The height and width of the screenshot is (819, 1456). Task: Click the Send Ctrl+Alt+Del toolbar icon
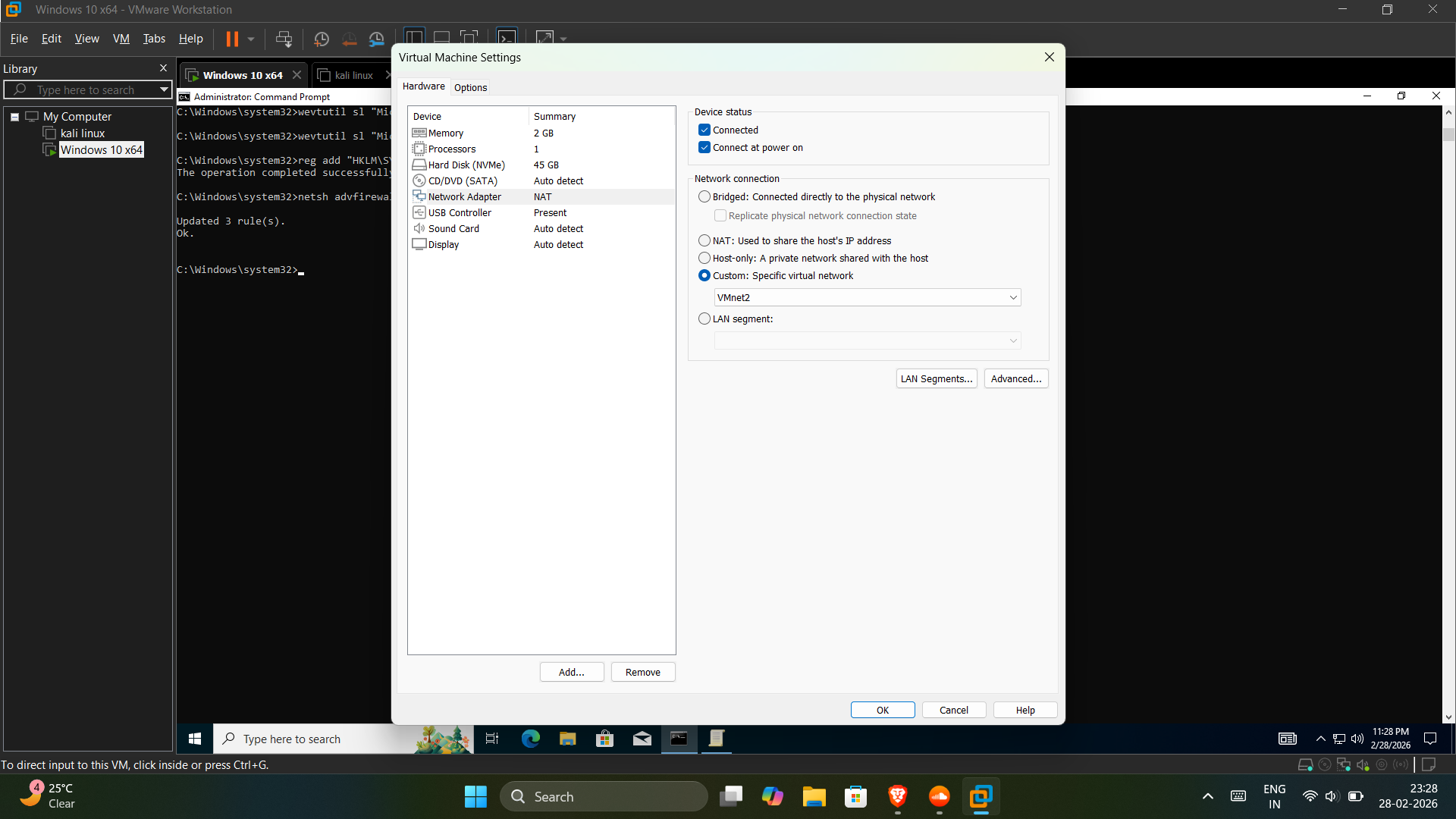click(284, 39)
